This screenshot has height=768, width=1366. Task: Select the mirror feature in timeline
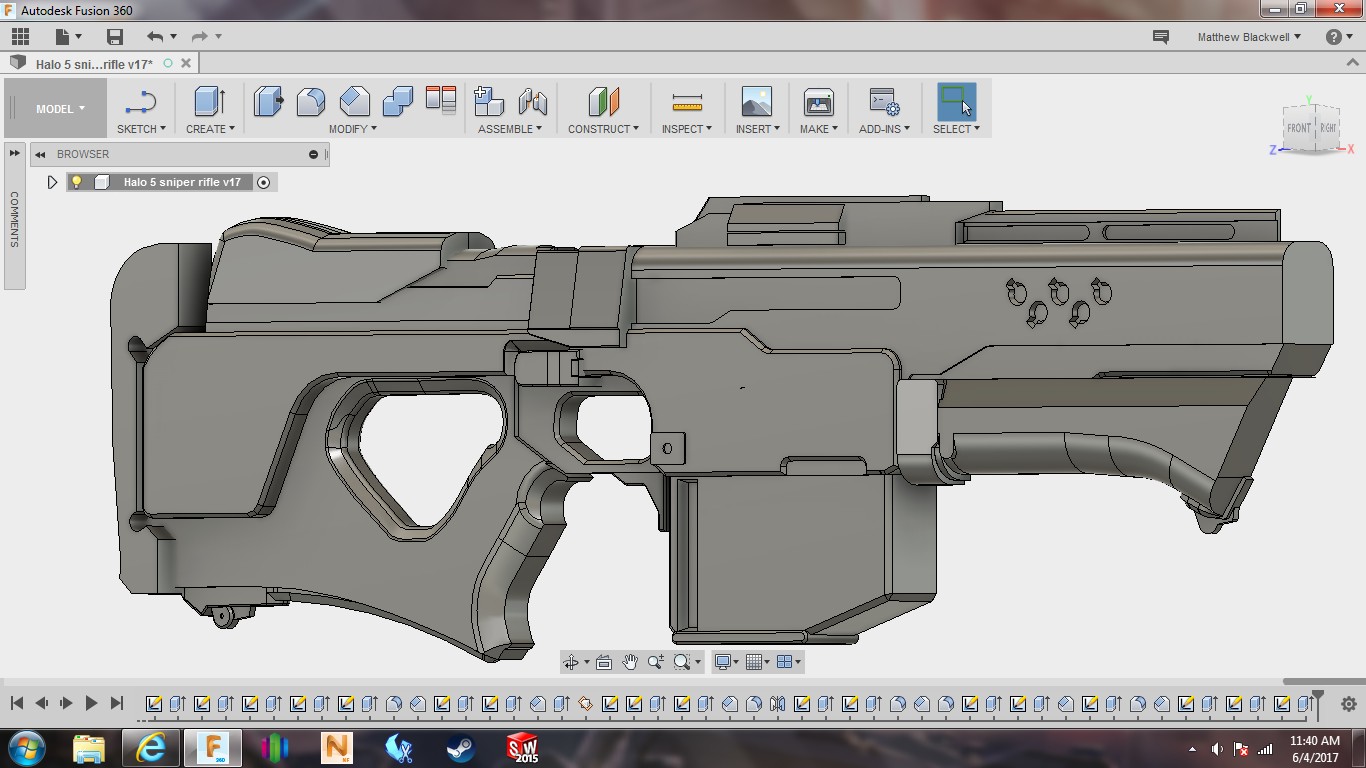(778, 703)
